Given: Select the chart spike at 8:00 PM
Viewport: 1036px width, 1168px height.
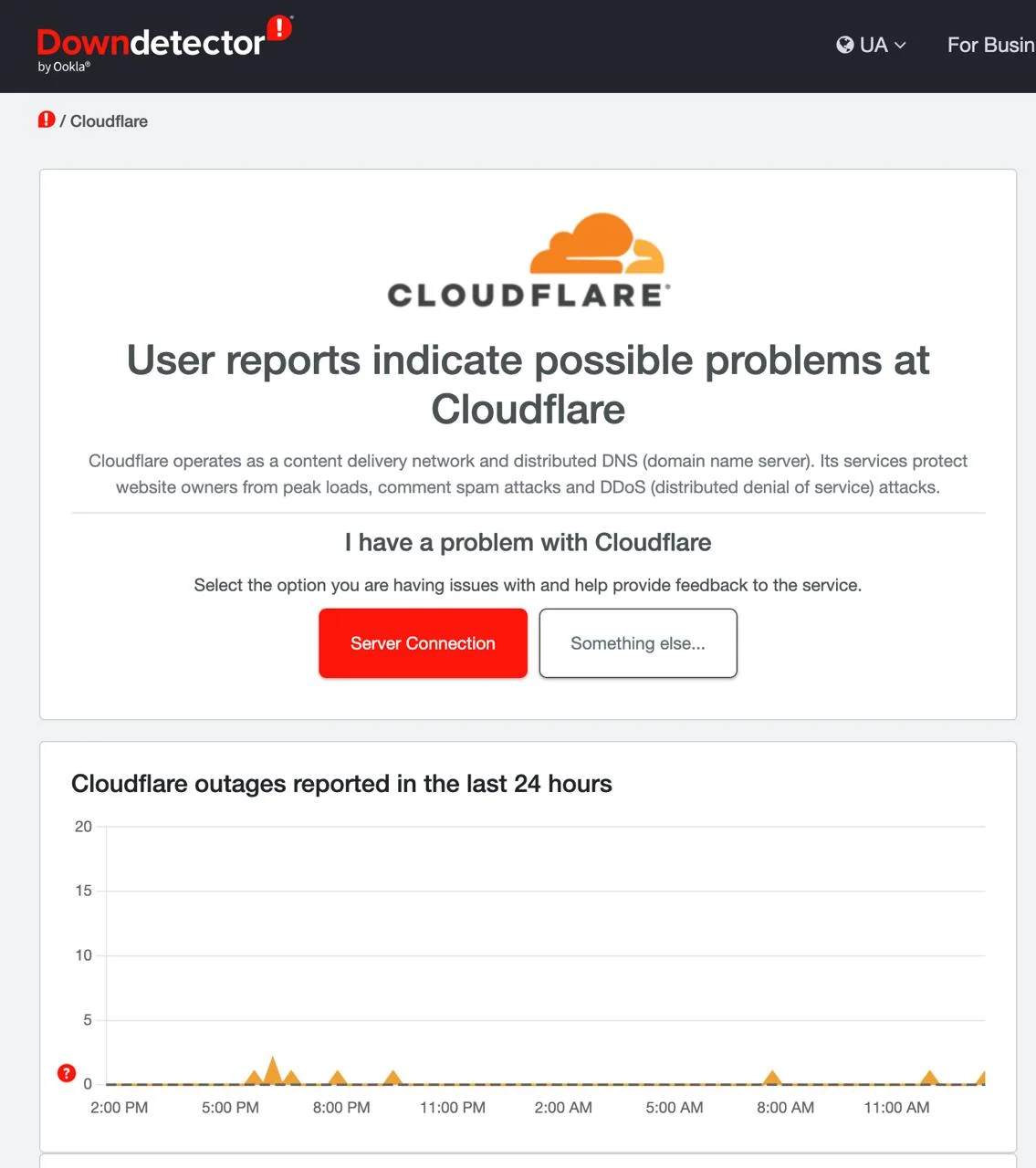Looking at the screenshot, I should pyautogui.click(x=338, y=1078).
